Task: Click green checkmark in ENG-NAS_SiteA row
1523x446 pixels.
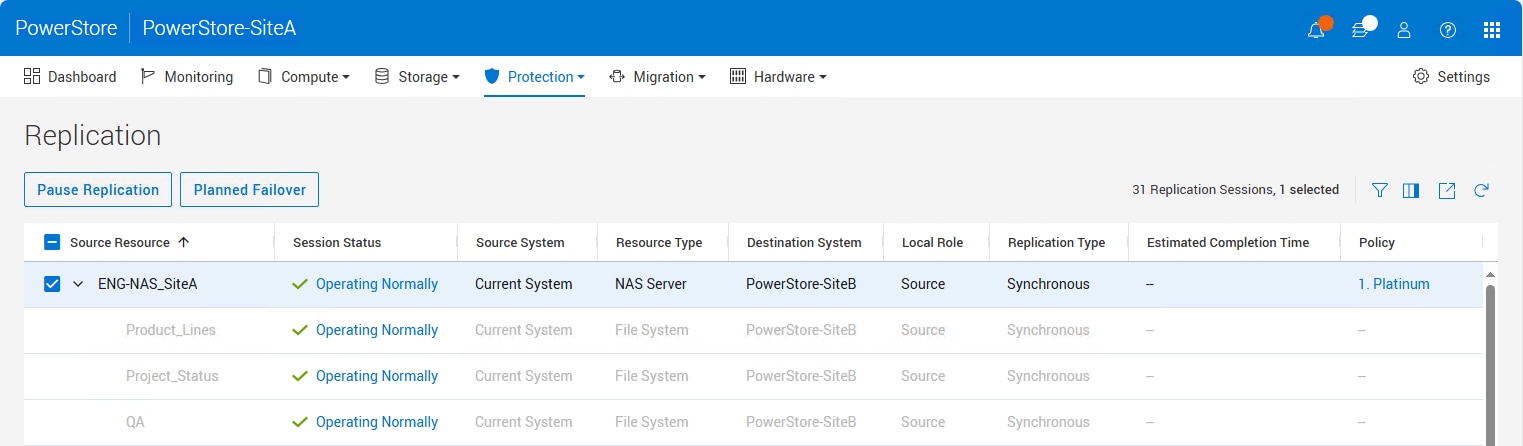Action: coord(300,284)
